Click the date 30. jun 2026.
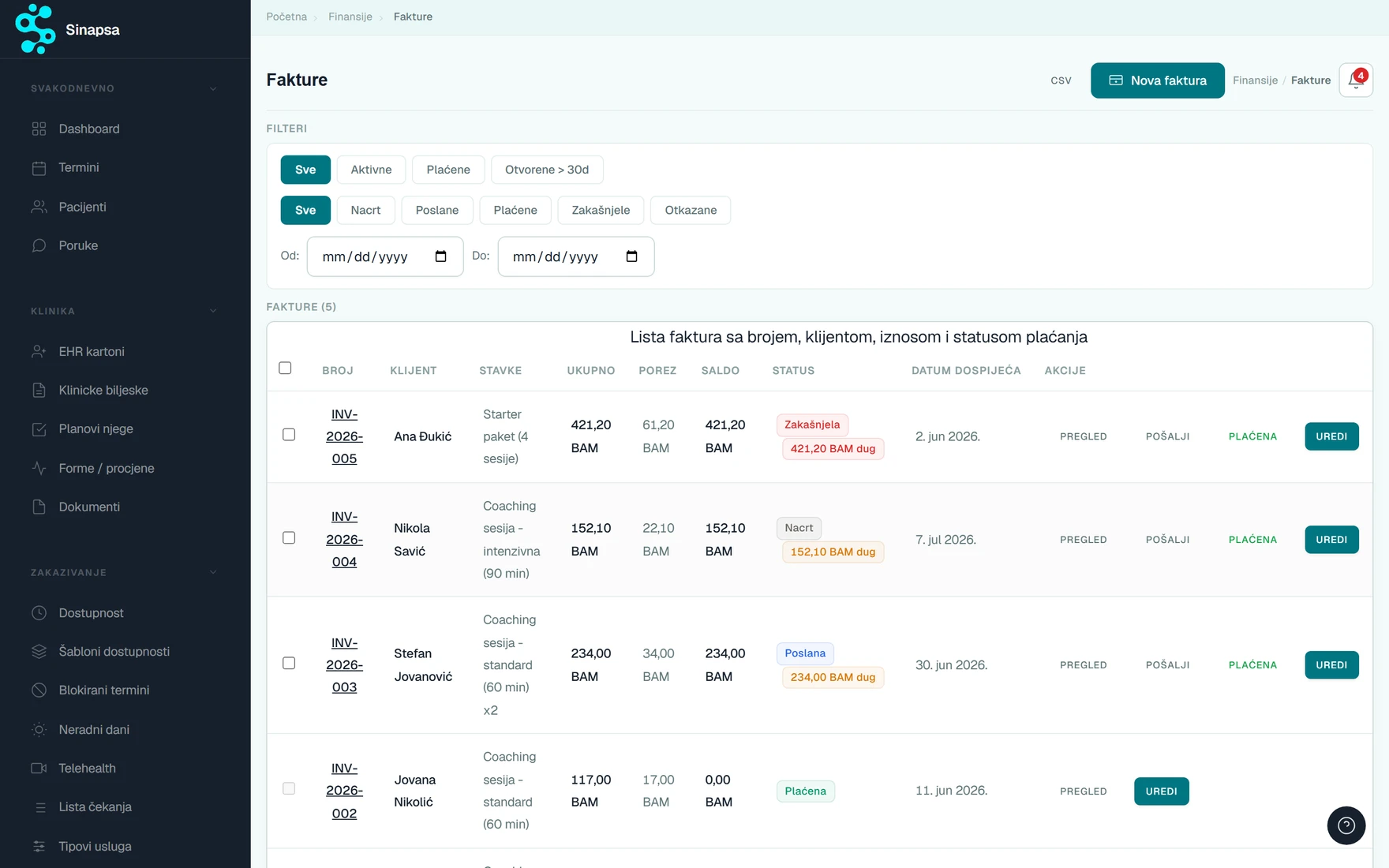The width and height of the screenshot is (1389, 868). [951, 665]
